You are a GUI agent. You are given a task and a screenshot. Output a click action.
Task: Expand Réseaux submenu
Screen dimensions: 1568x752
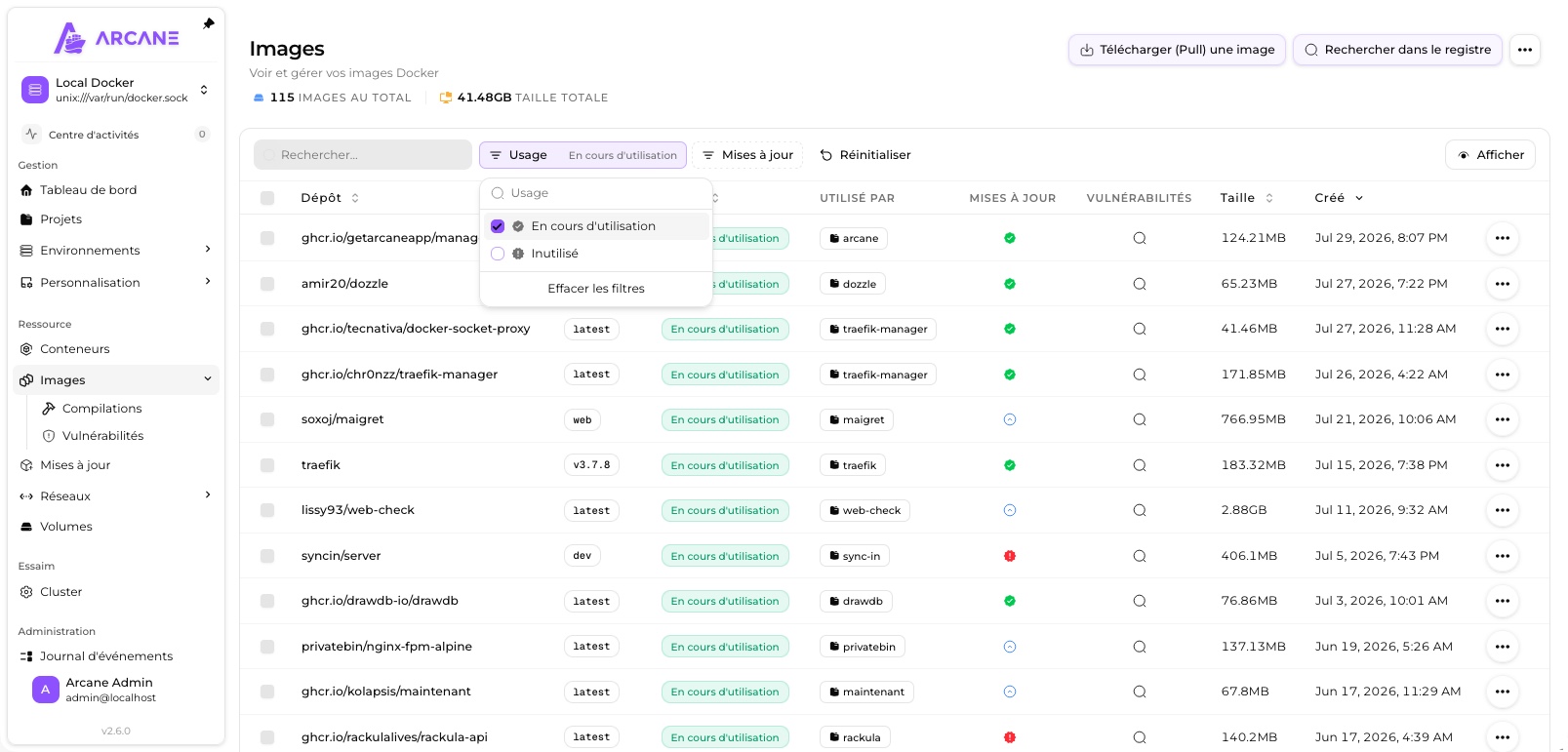coord(116,496)
